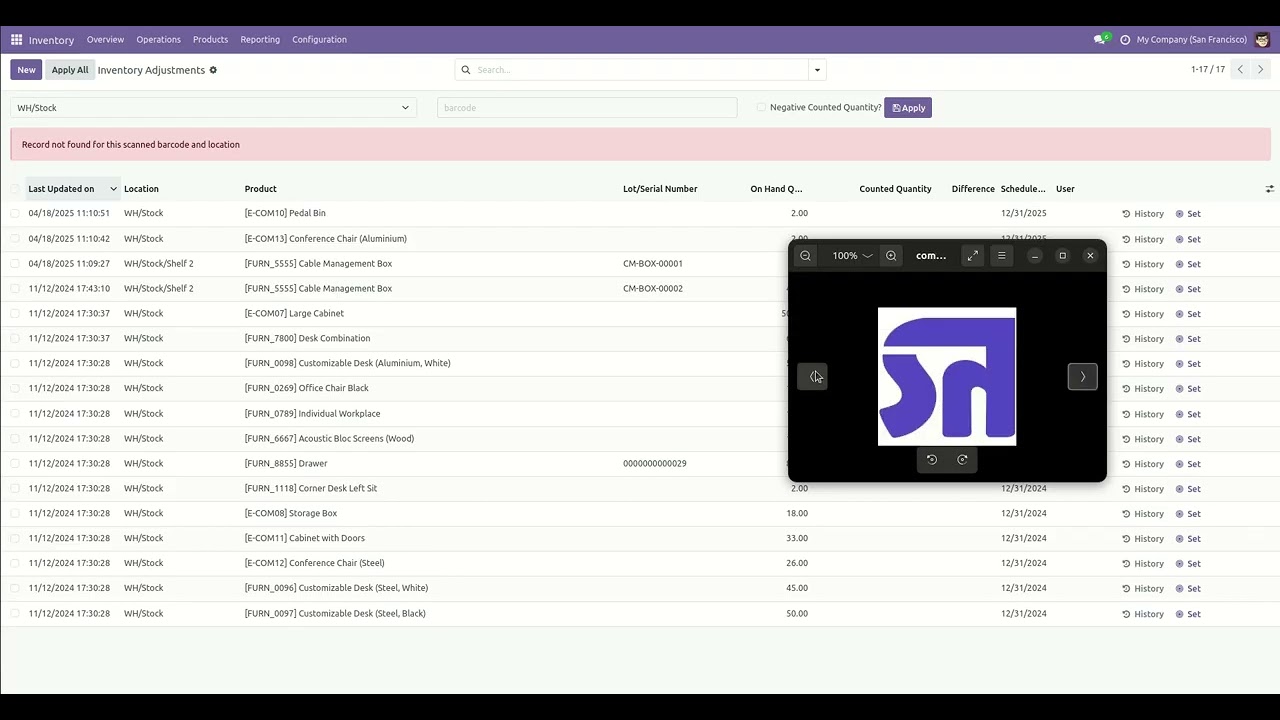Rotate the image counter-clockwise

pyautogui.click(x=932, y=460)
